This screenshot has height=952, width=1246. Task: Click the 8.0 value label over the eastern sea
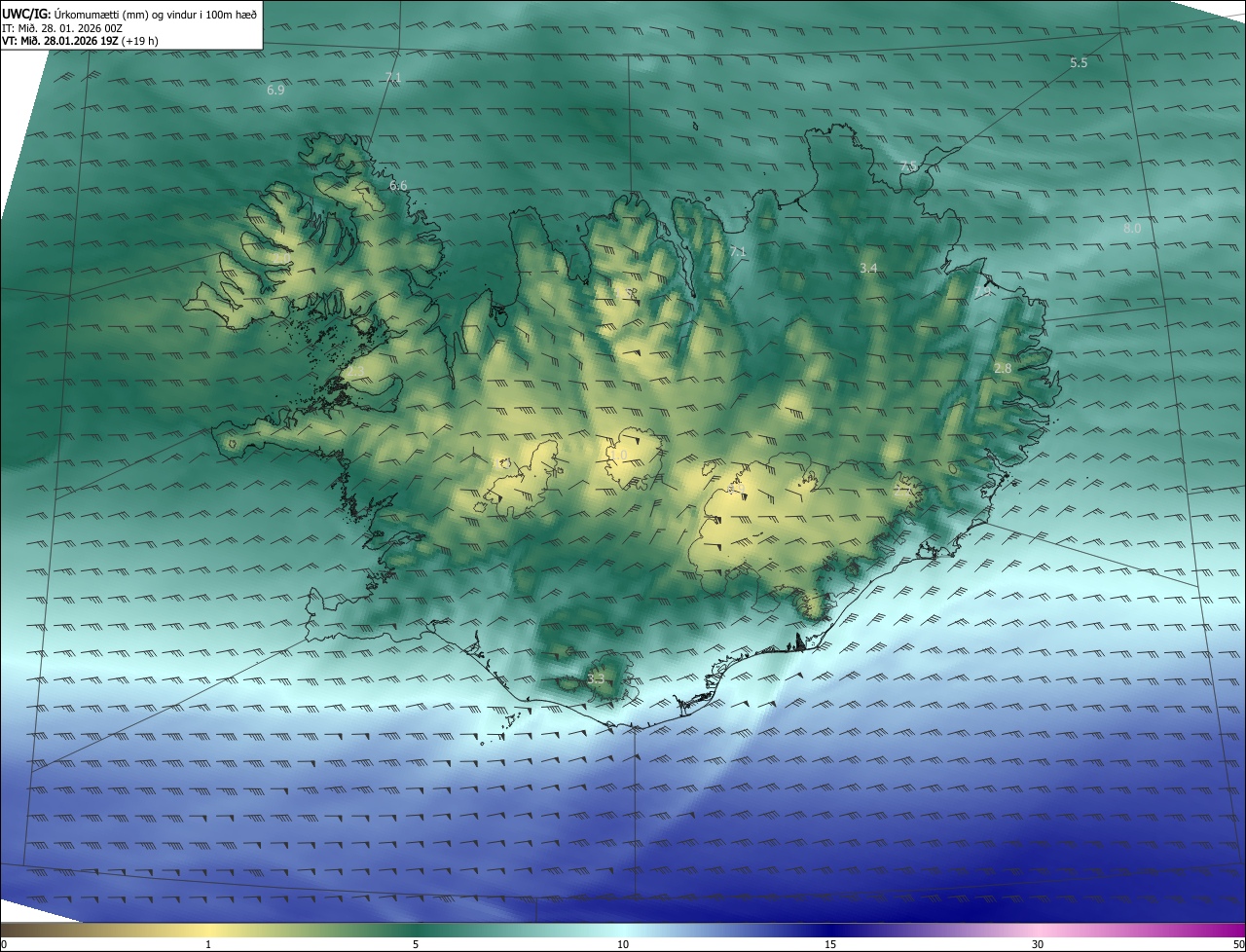click(x=1132, y=228)
